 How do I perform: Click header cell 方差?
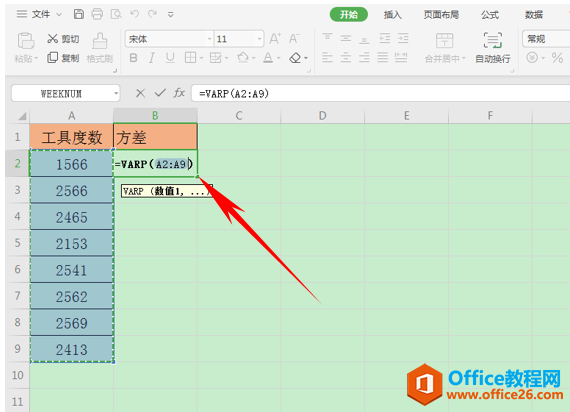156,137
